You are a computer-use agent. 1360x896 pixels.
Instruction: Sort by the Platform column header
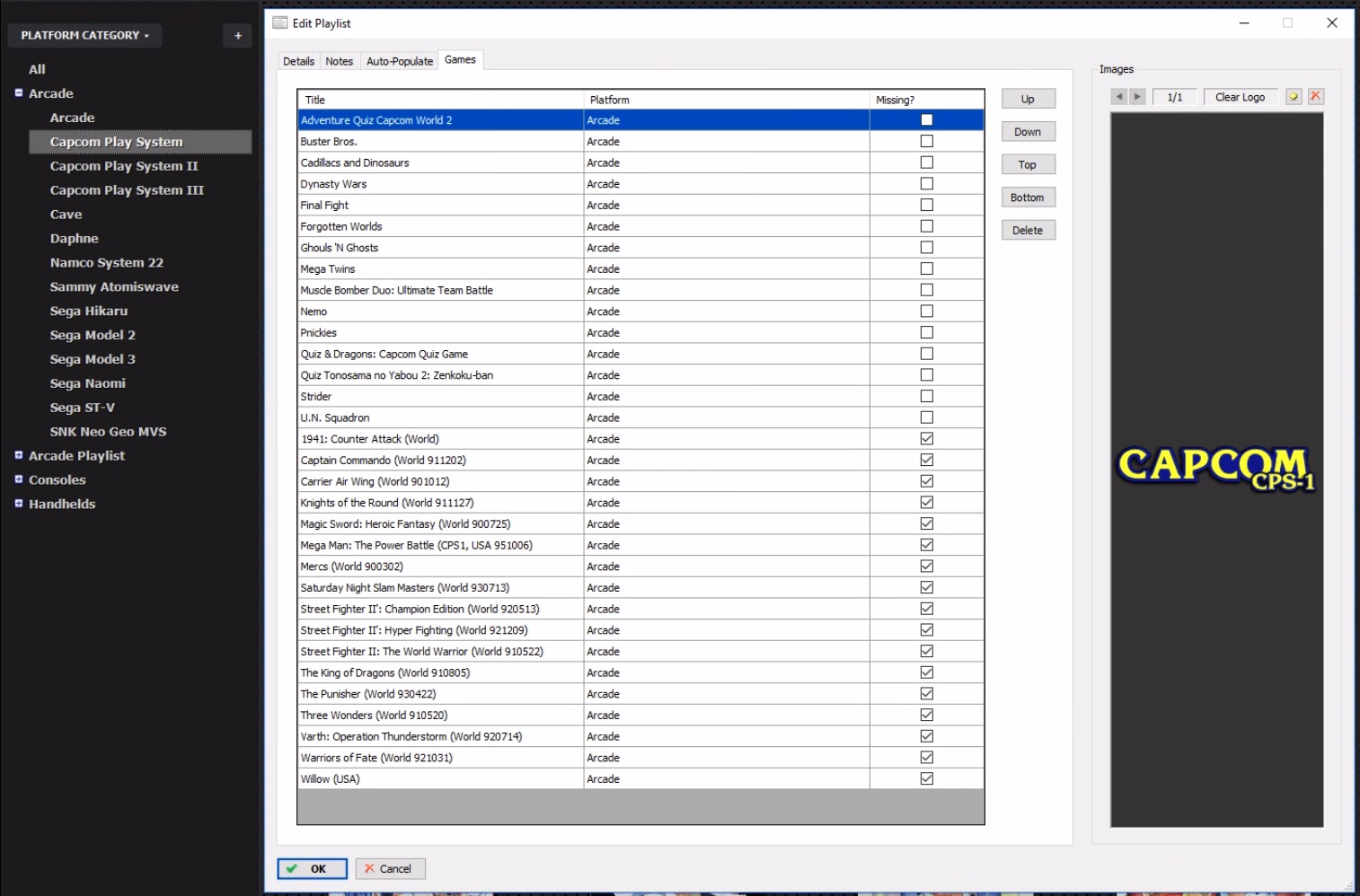727,100
